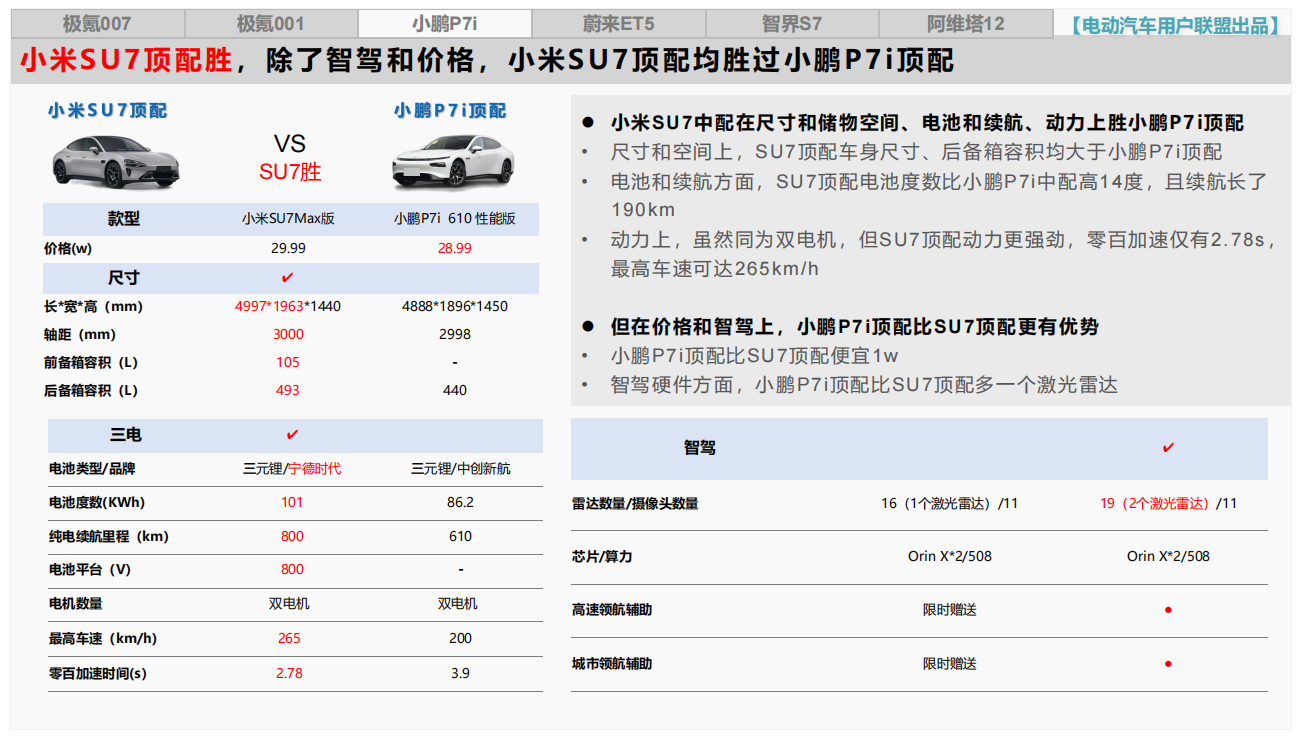The height and width of the screenshot is (744, 1304).
Task: Click the battery capacity value 101
Action: coord(292,502)
